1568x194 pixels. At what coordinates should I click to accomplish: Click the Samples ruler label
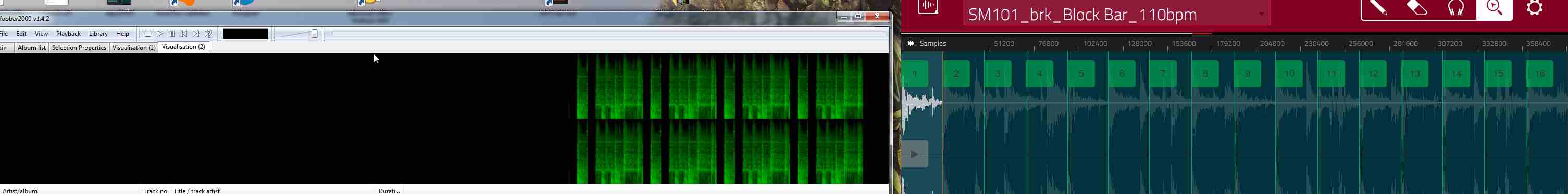[933, 43]
